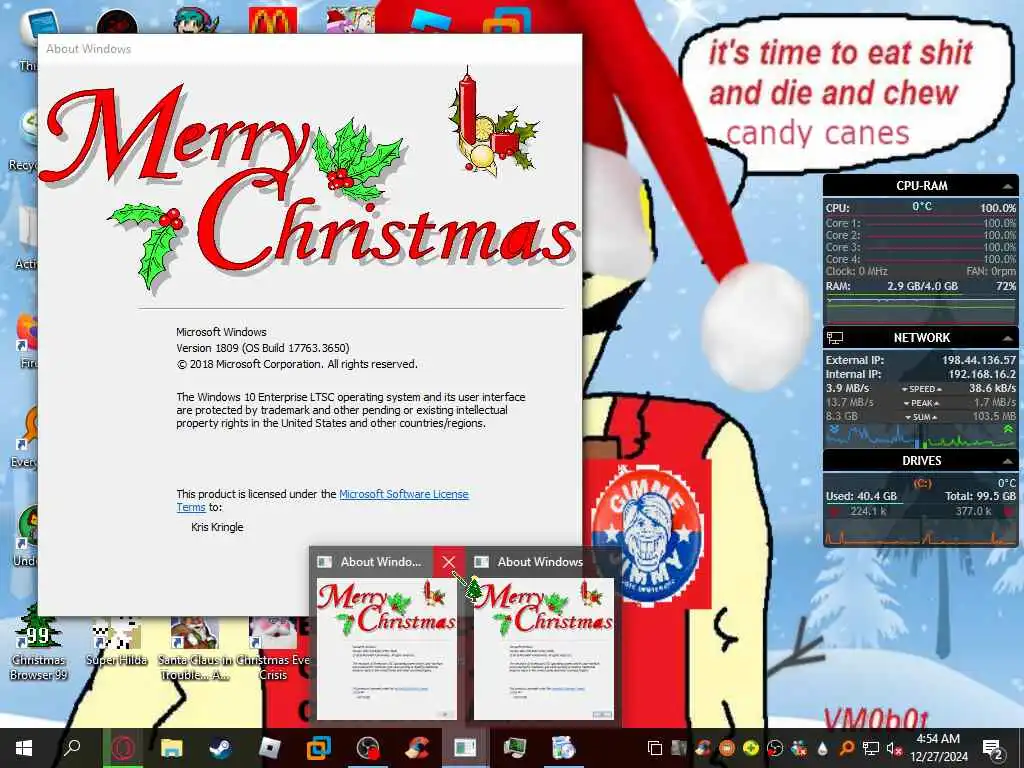Viewport: 1024px width, 768px height.
Task: Click the orange round tray icon
Action: (726, 748)
